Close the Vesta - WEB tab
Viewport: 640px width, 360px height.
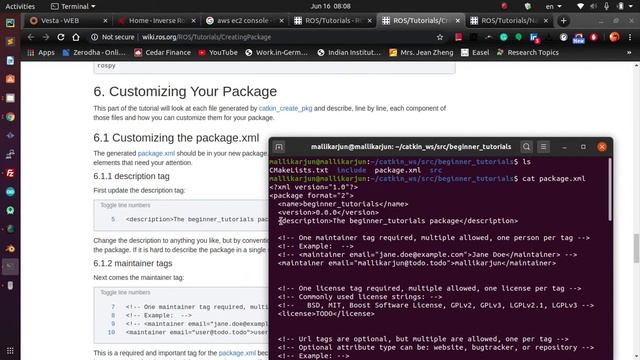tap(105, 21)
